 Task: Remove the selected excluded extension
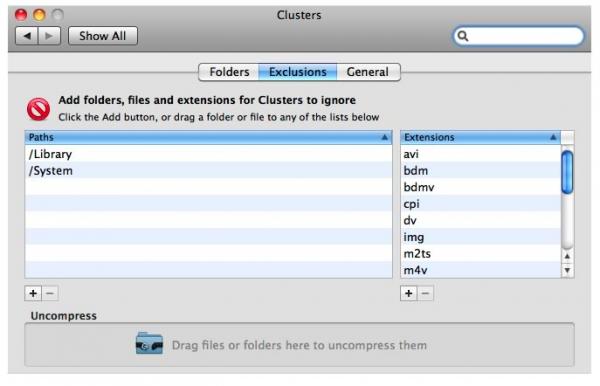426,293
